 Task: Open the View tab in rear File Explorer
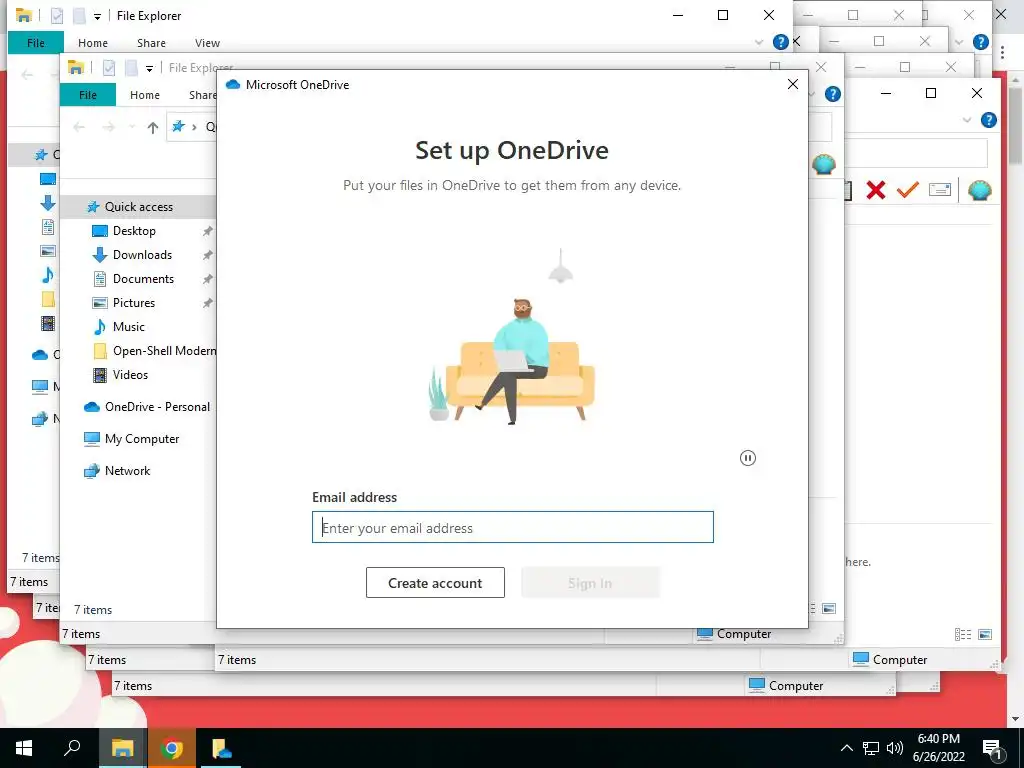point(207,42)
